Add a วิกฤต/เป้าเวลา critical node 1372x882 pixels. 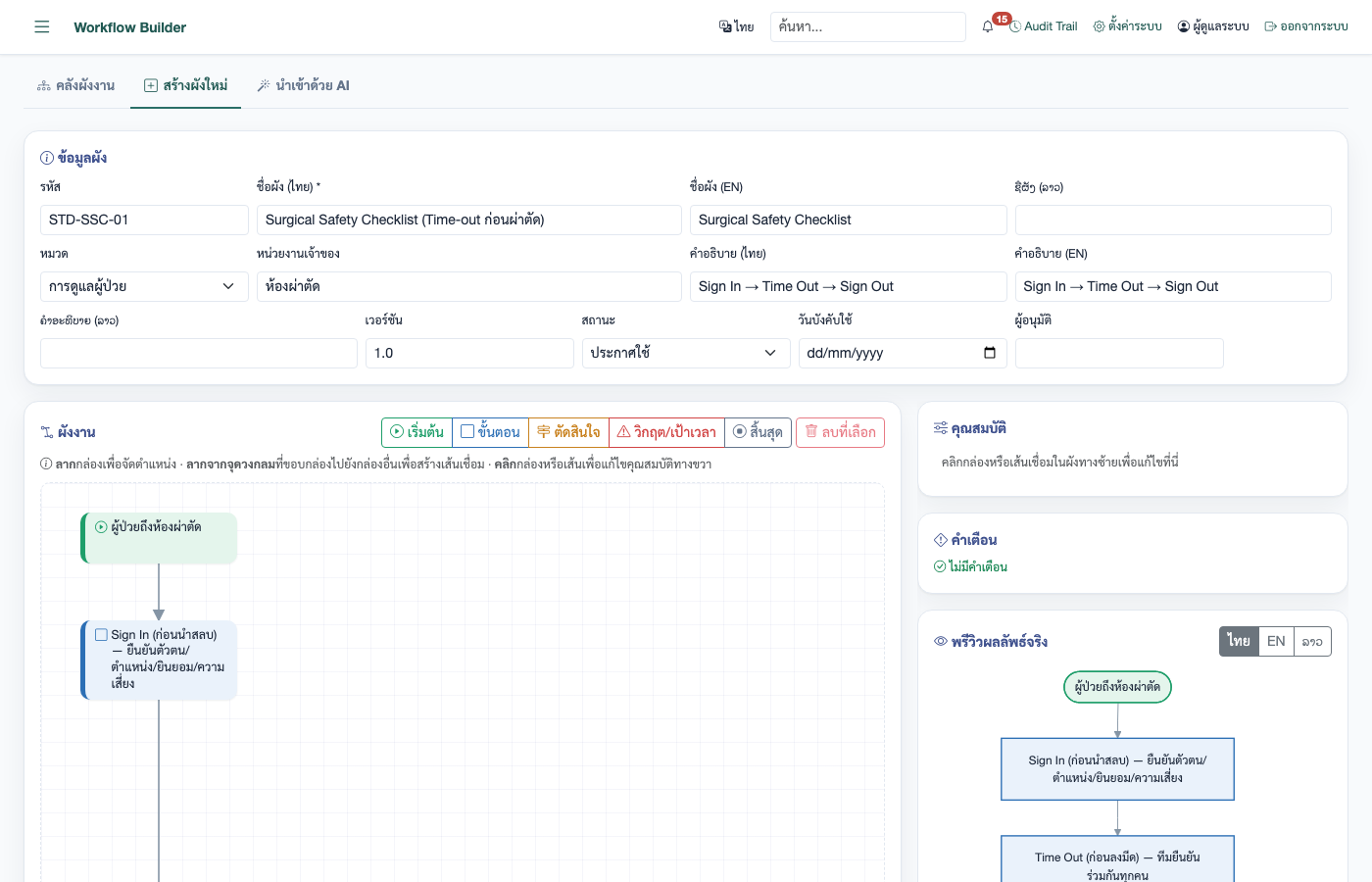click(x=666, y=432)
